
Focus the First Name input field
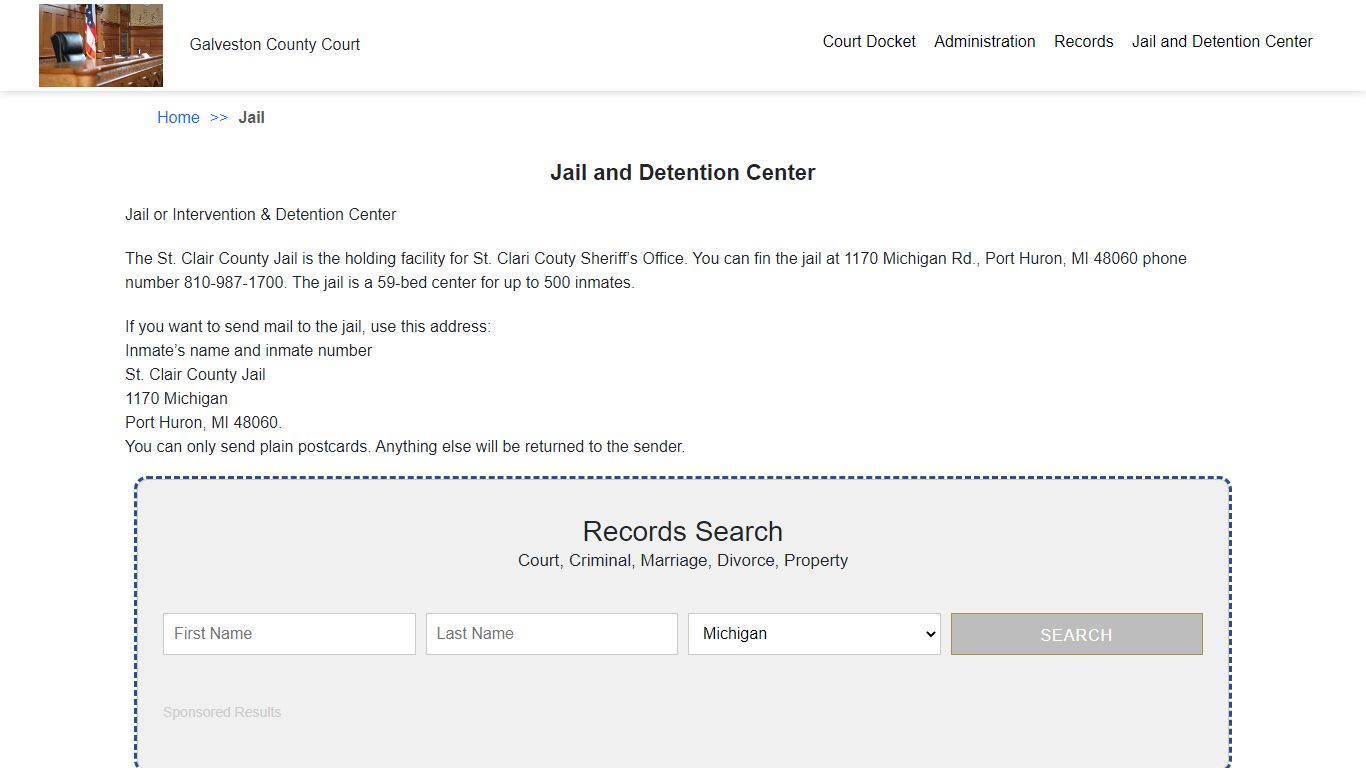tap(289, 634)
